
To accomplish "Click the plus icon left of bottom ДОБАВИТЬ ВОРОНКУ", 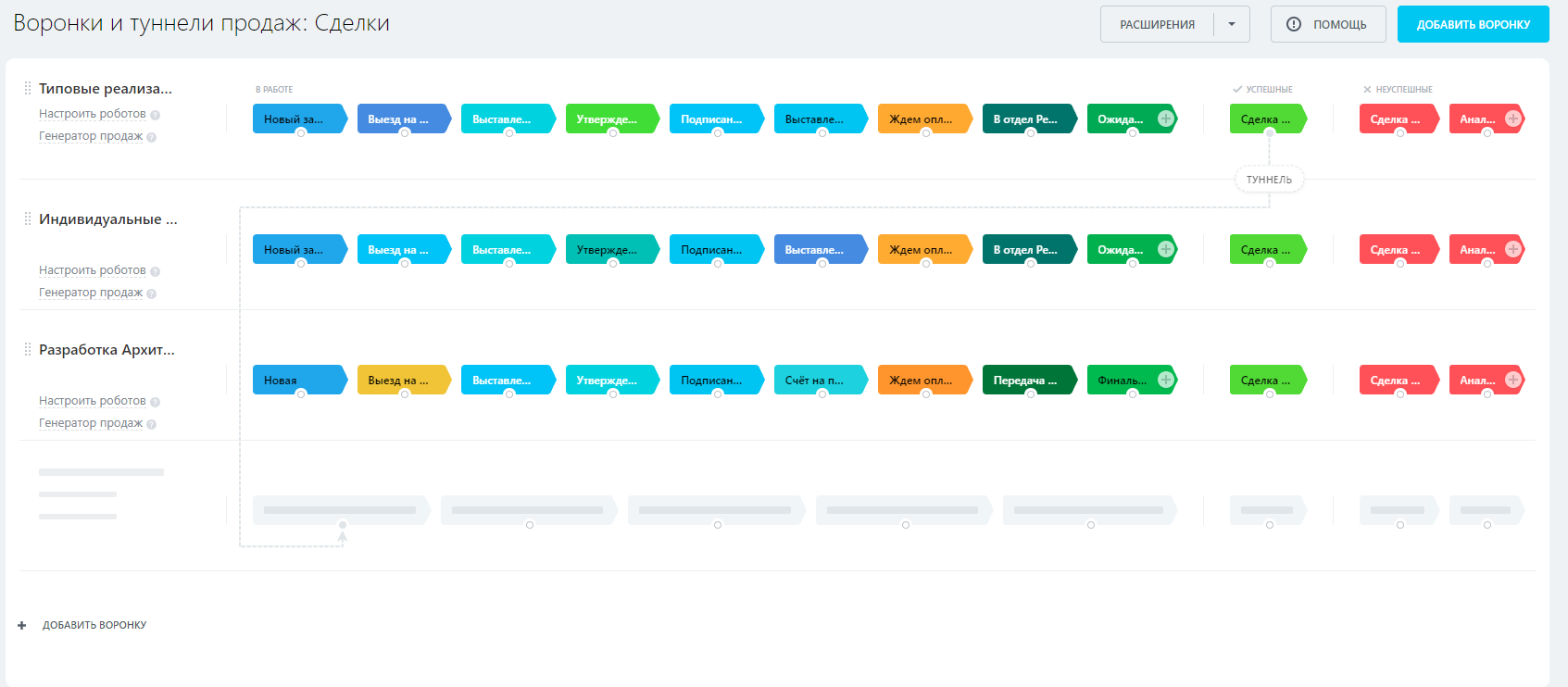I will [x=22, y=626].
